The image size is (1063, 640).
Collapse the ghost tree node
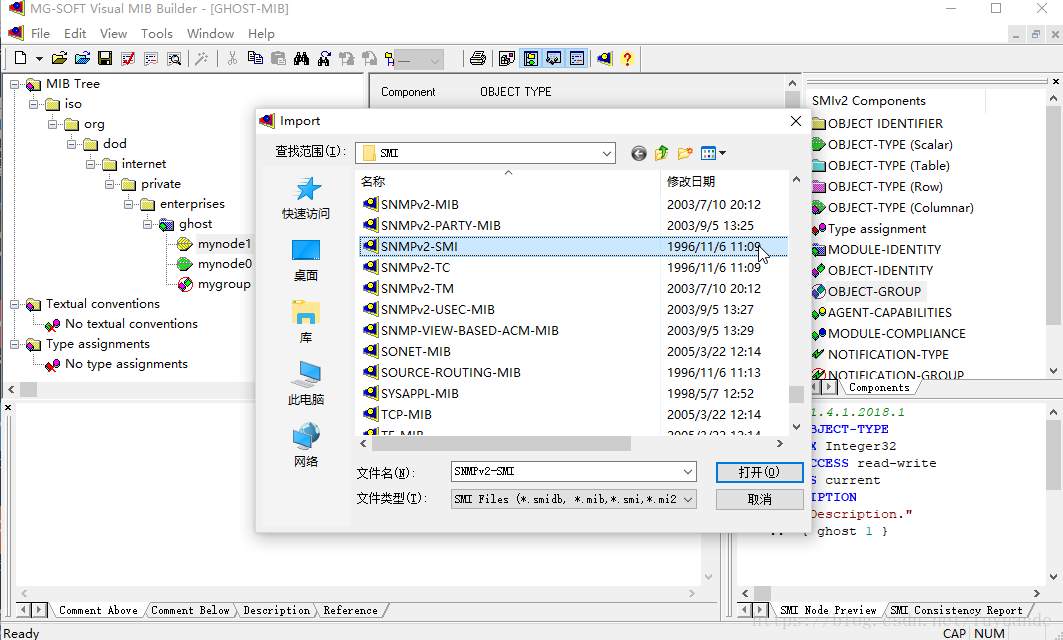(x=147, y=224)
